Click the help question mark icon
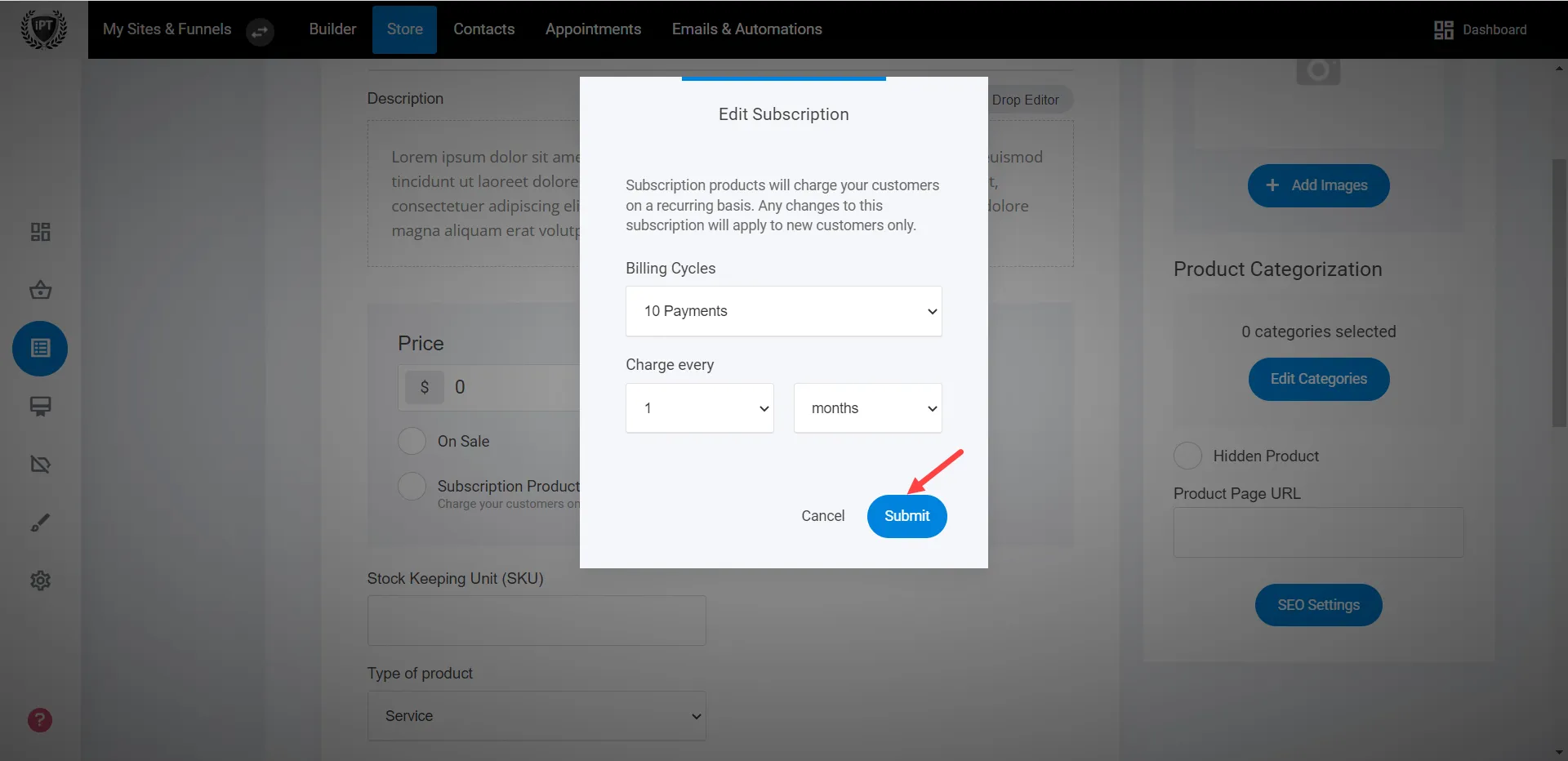1568x761 pixels. 39,720
